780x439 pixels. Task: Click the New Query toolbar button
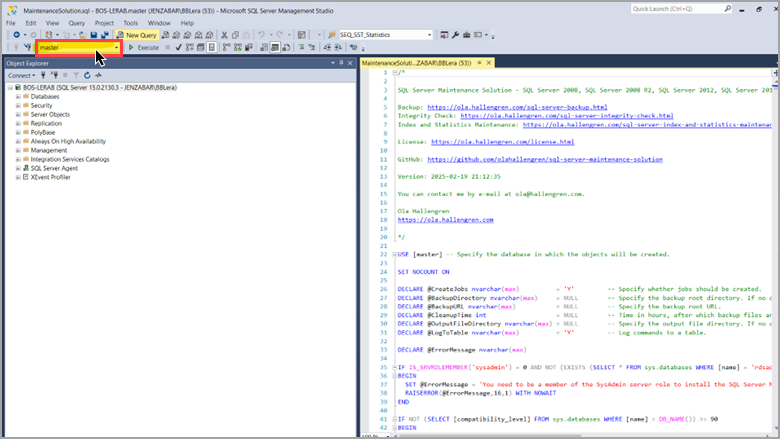tap(137, 35)
